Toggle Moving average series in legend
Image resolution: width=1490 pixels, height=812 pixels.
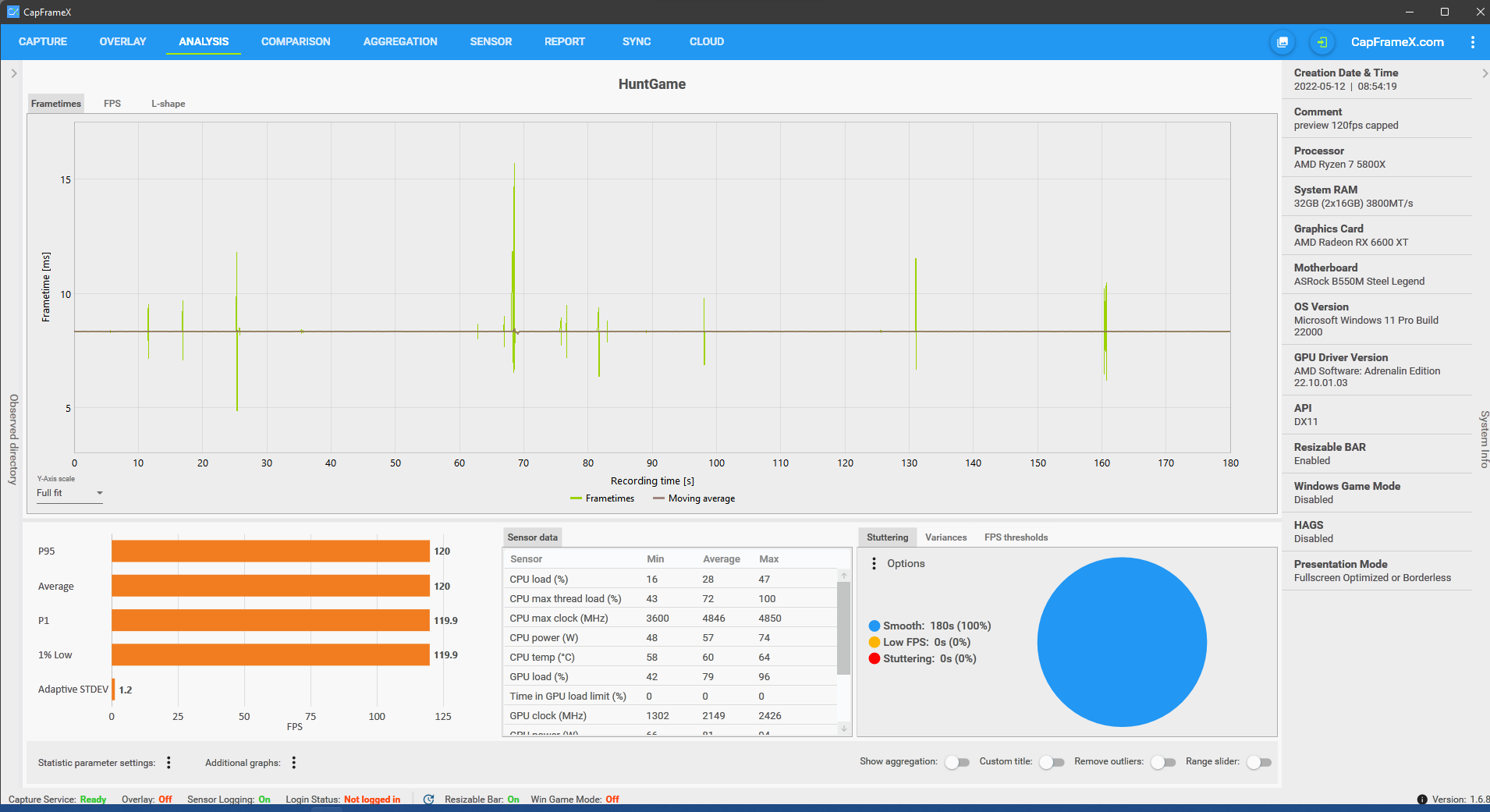tap(694, 498)
